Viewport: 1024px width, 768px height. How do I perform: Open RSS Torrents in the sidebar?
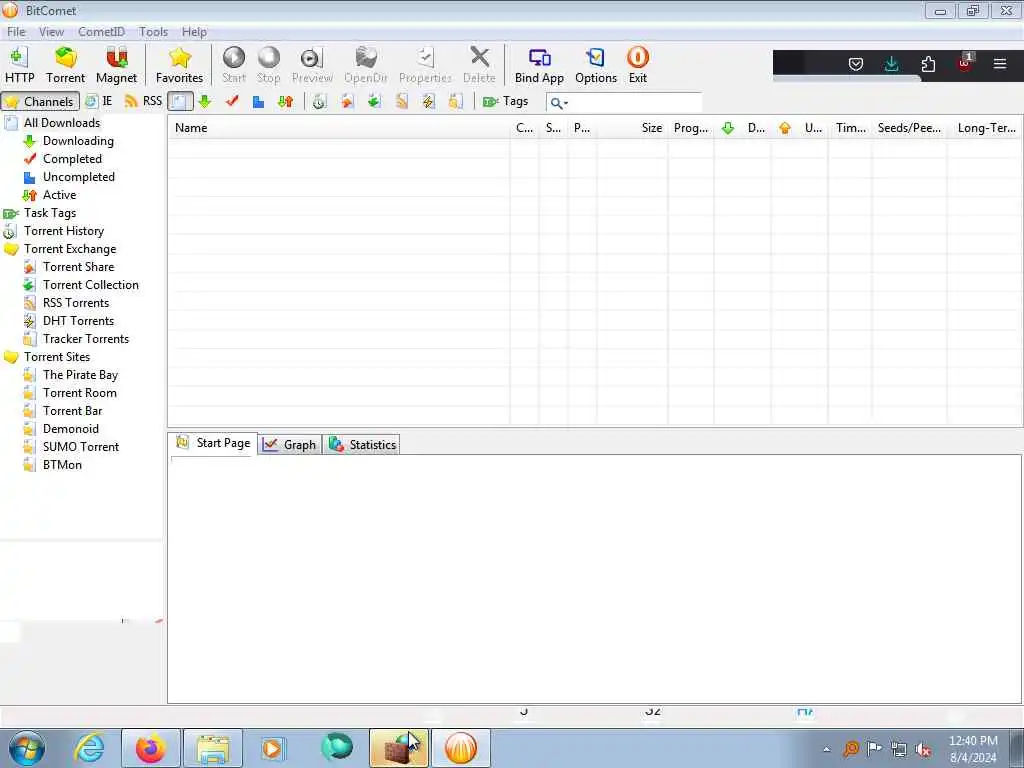tap(76, 302)
